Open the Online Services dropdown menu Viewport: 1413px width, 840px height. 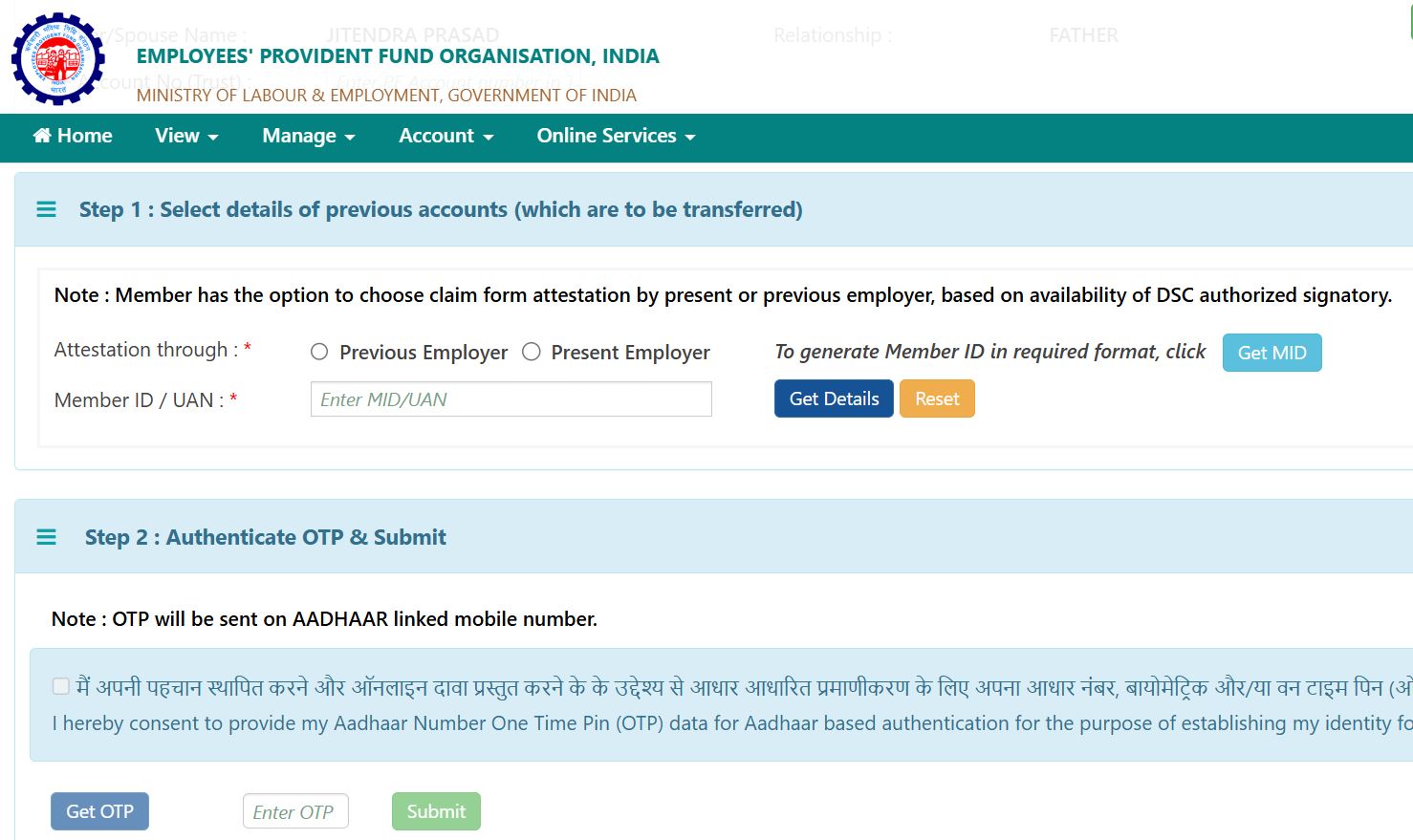[x=616, y=136]
